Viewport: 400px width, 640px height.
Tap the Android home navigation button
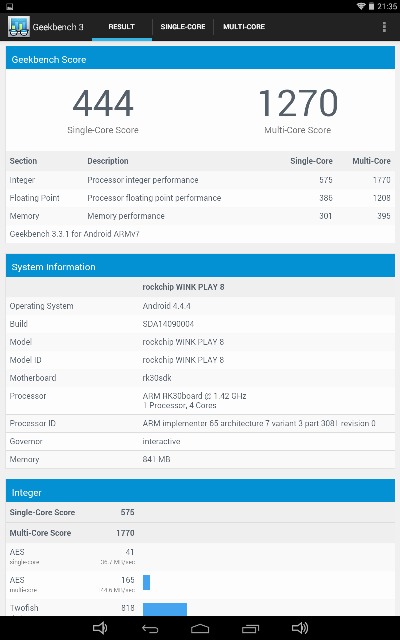(200, 628)
